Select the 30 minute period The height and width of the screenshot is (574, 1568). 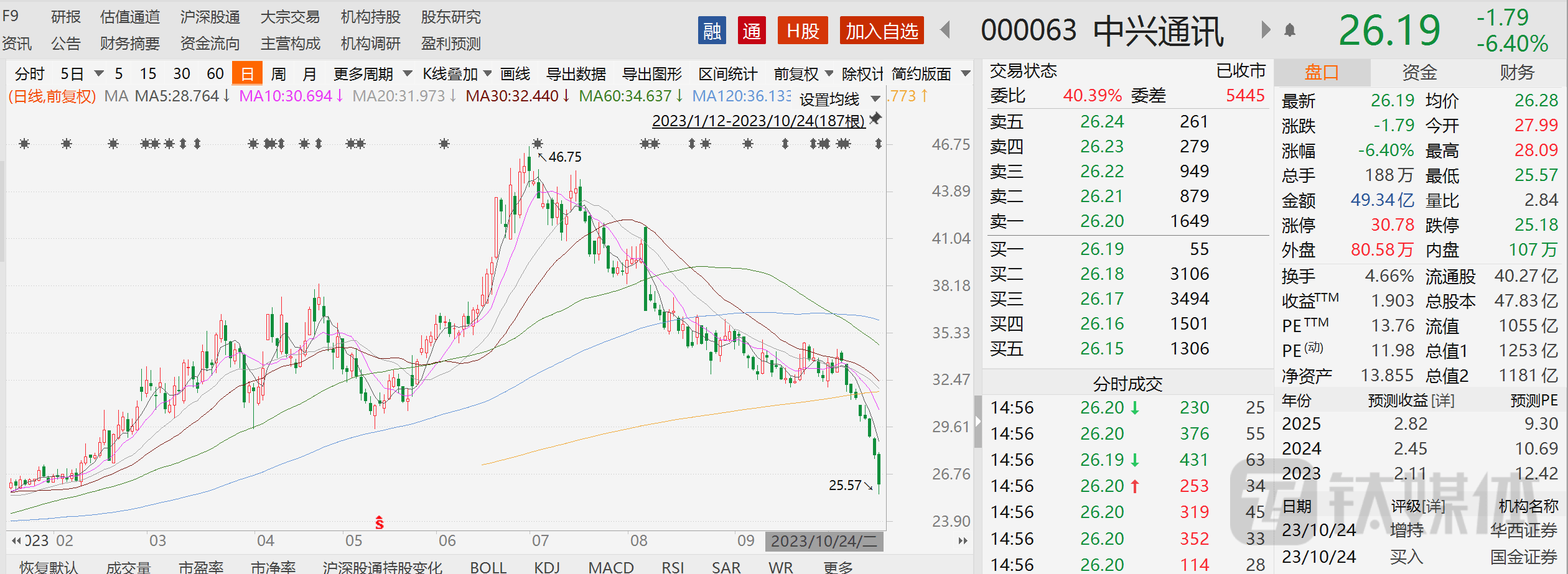coord(182,74)
